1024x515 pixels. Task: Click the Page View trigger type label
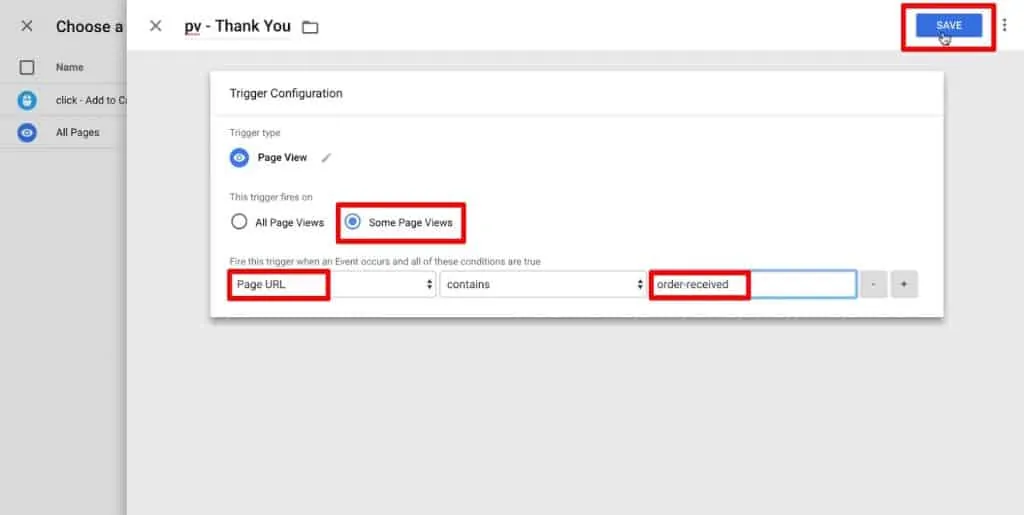[x=282, y=158]
